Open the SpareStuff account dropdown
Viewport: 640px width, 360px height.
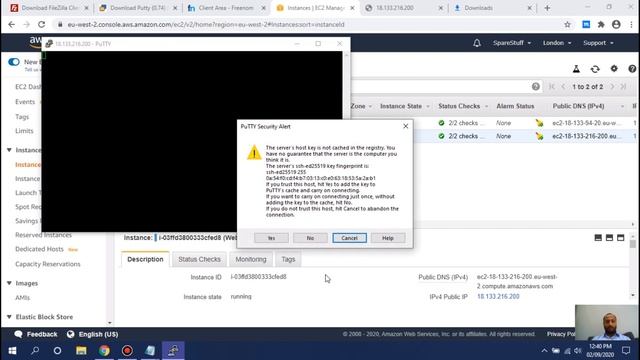coord(512,43)
